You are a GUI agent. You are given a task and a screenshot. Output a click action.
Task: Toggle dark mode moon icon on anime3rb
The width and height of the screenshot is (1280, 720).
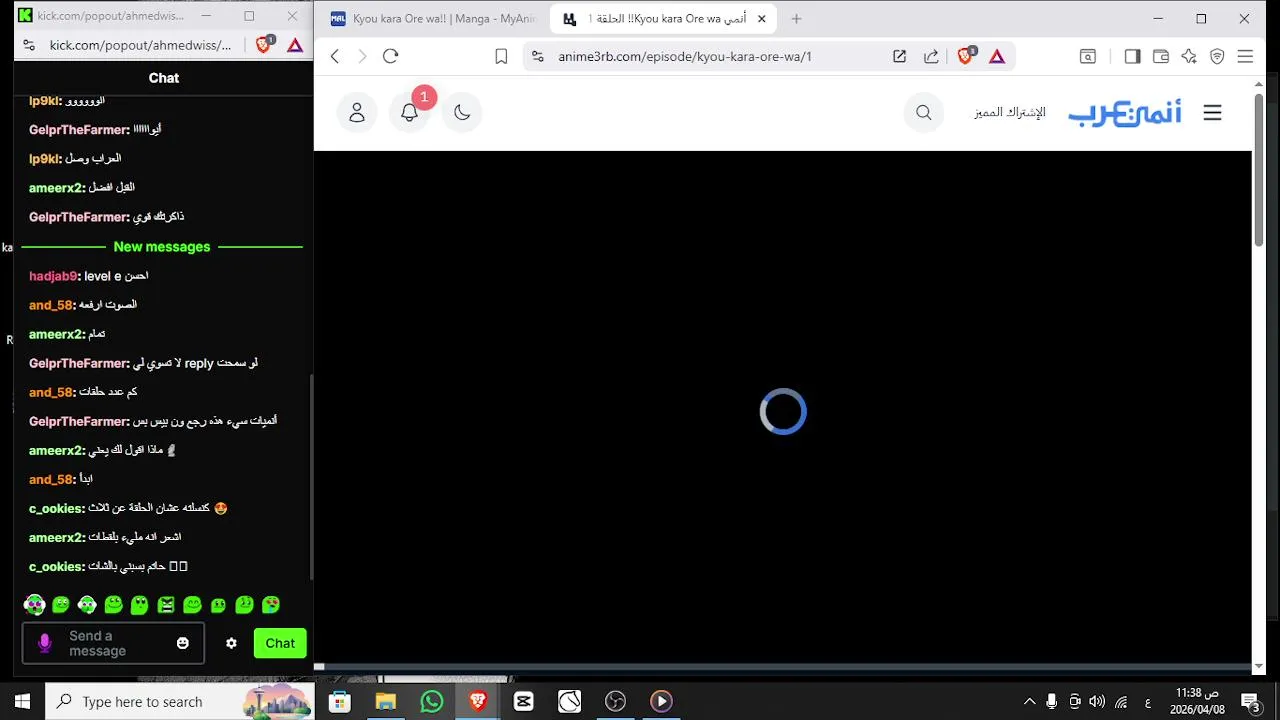pos(462,113)
